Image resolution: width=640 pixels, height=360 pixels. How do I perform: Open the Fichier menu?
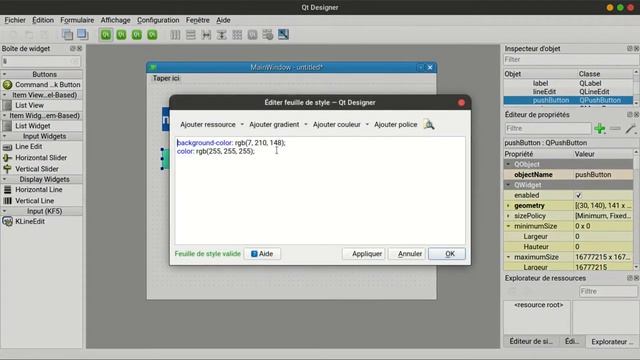(15, 20)
